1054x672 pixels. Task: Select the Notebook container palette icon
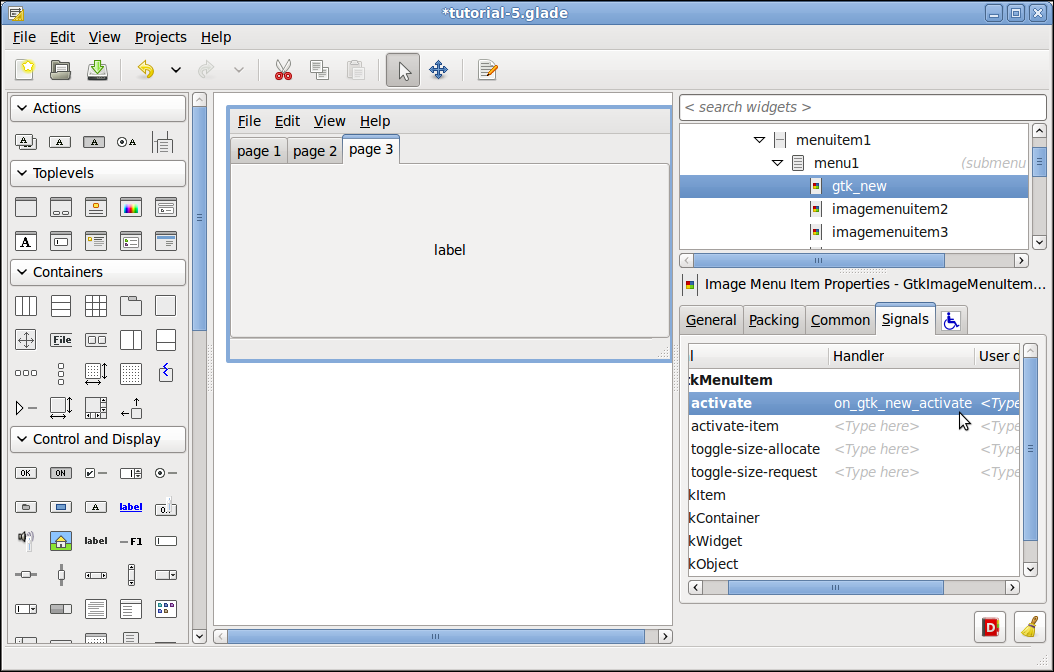130,306
